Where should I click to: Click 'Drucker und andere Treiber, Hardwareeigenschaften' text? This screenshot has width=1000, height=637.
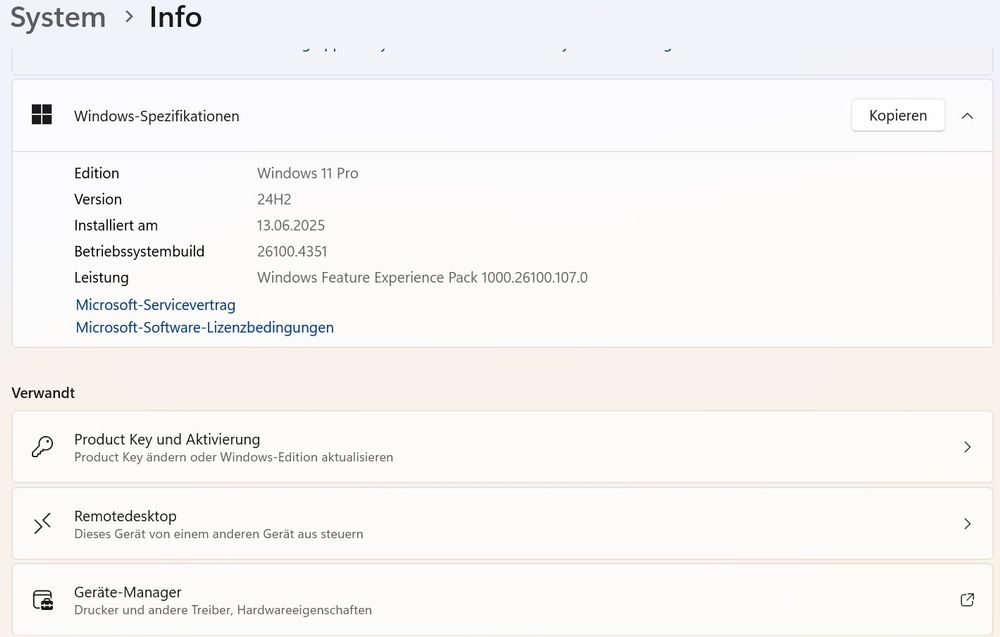pos(223,610)
